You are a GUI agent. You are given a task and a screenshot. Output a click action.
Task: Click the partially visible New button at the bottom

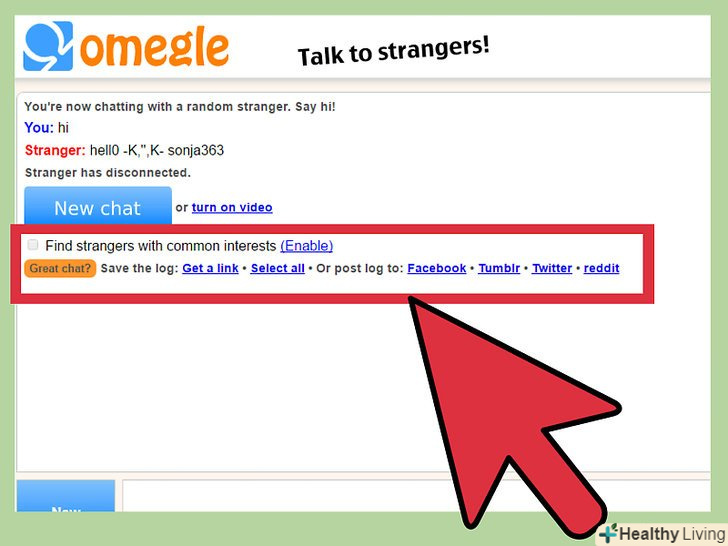click(x=66, y=496)
